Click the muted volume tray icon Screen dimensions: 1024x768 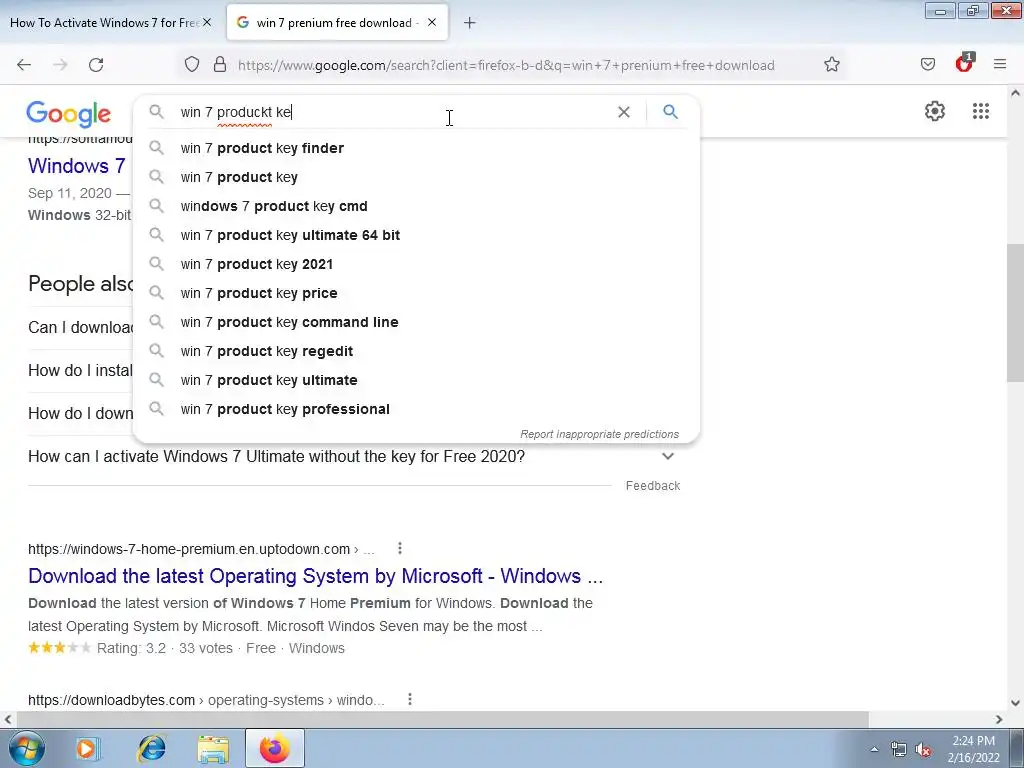(923, 750)
